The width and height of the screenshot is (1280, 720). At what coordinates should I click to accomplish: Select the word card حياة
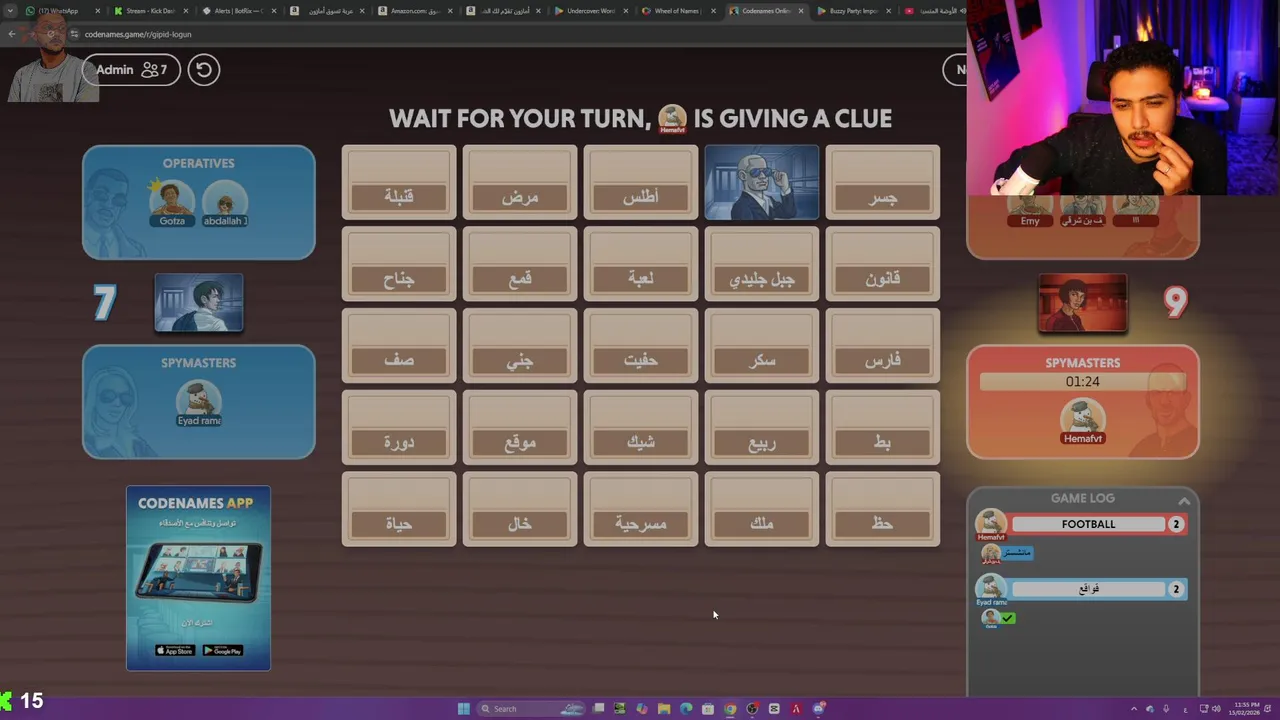click(x=399, y=510)
